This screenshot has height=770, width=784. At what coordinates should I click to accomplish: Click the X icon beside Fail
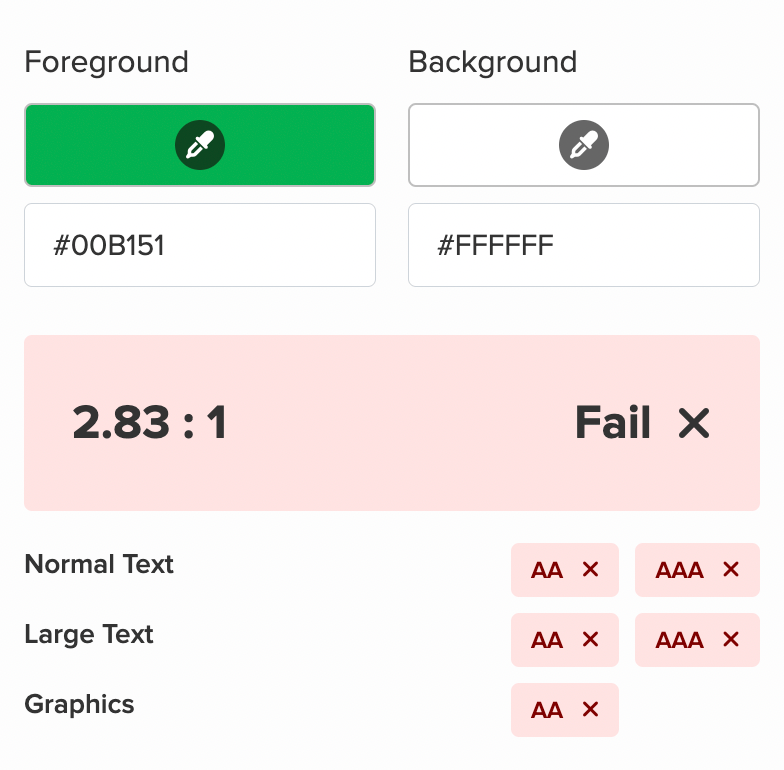point(693,424)
